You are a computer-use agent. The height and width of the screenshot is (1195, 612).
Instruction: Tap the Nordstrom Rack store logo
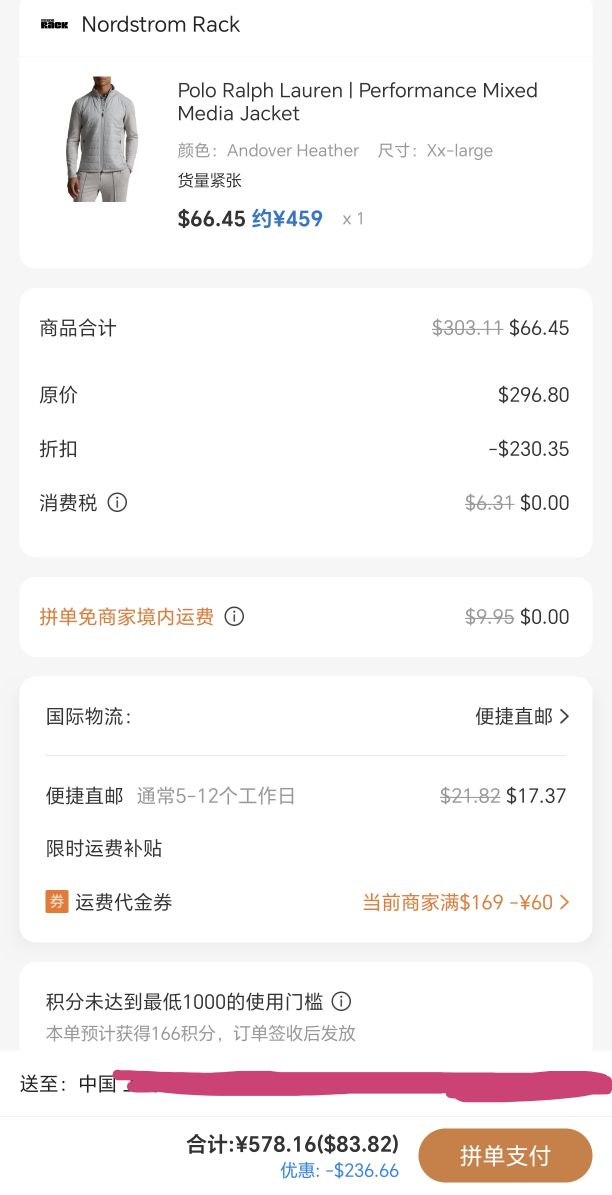[54, 24]
